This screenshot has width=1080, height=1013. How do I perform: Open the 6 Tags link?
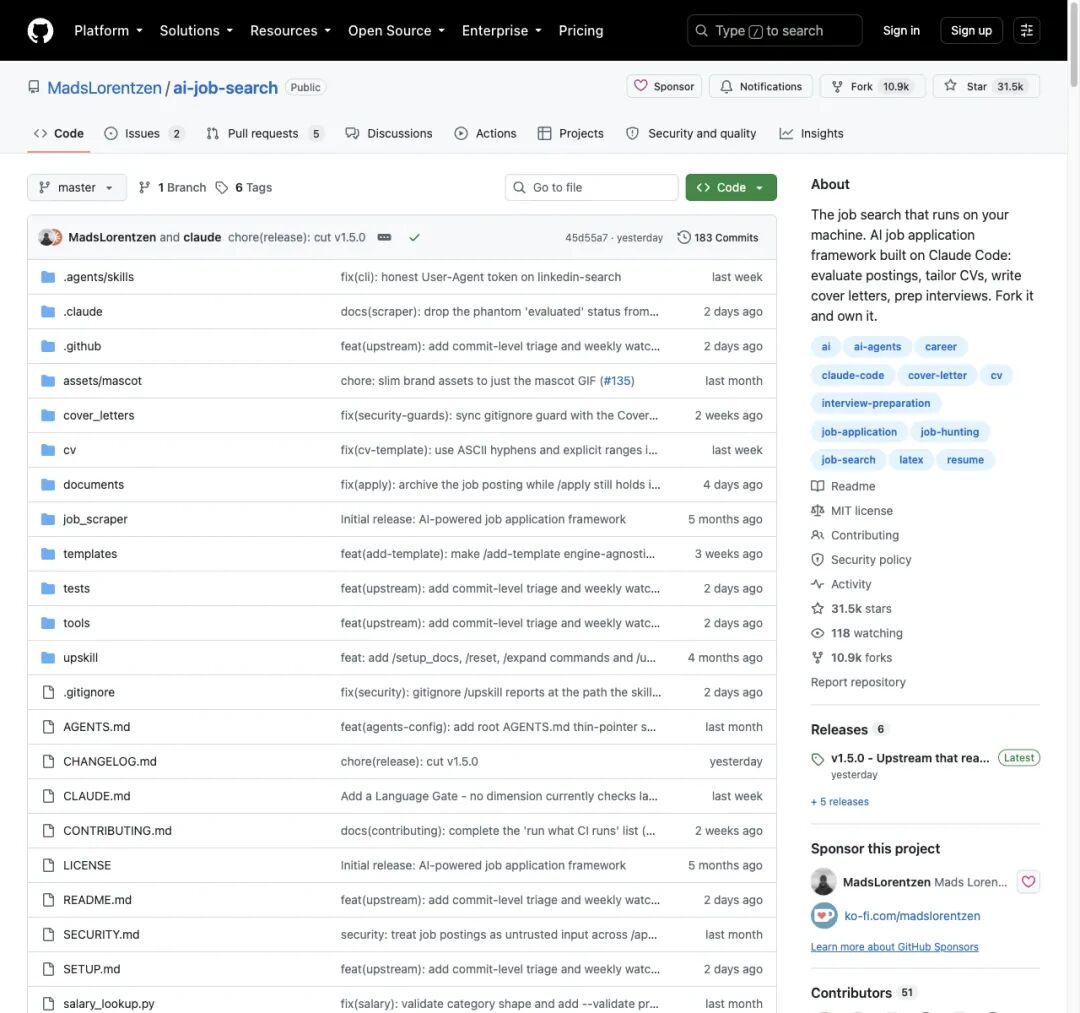pyautogui.click(x=244, y=187)
